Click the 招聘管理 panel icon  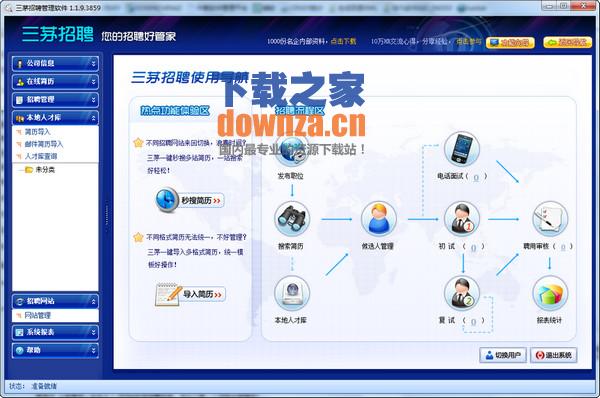[20, 100]
